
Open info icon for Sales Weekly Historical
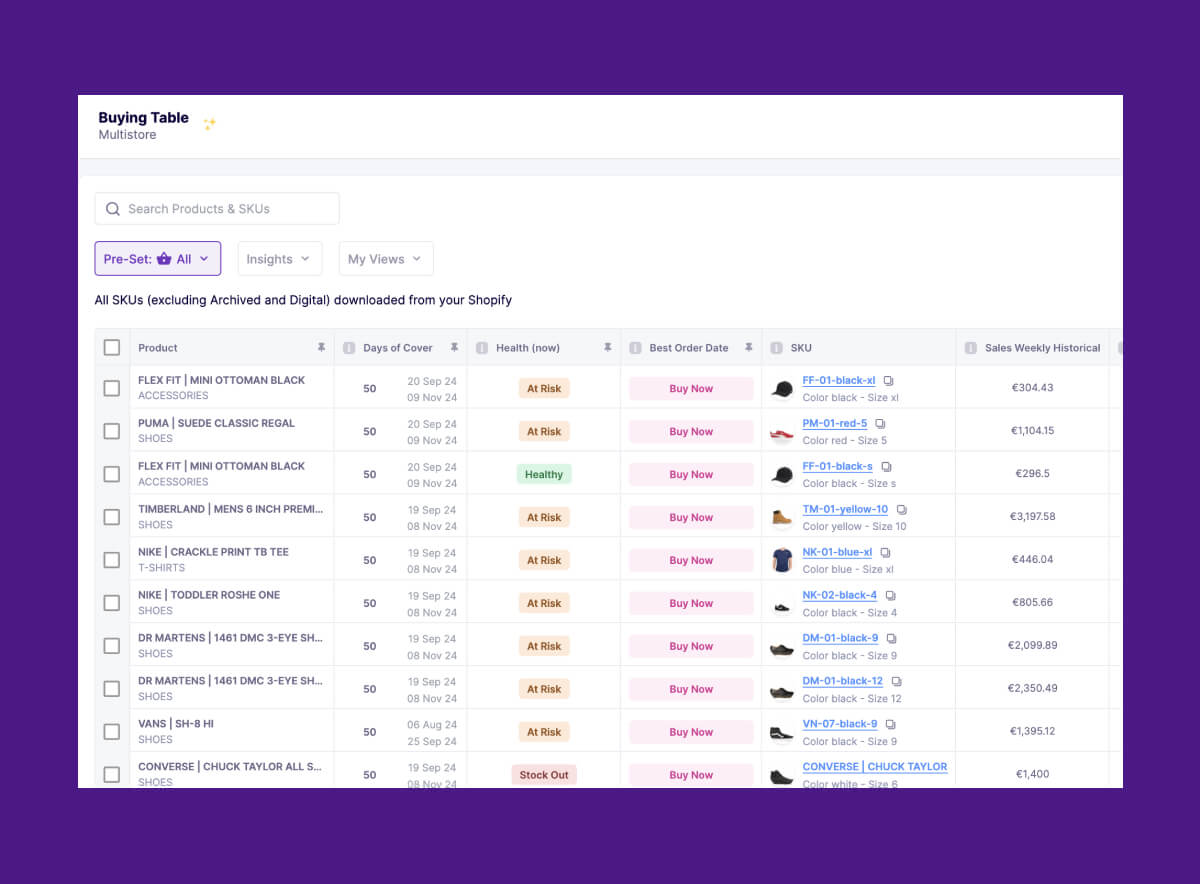970,348
